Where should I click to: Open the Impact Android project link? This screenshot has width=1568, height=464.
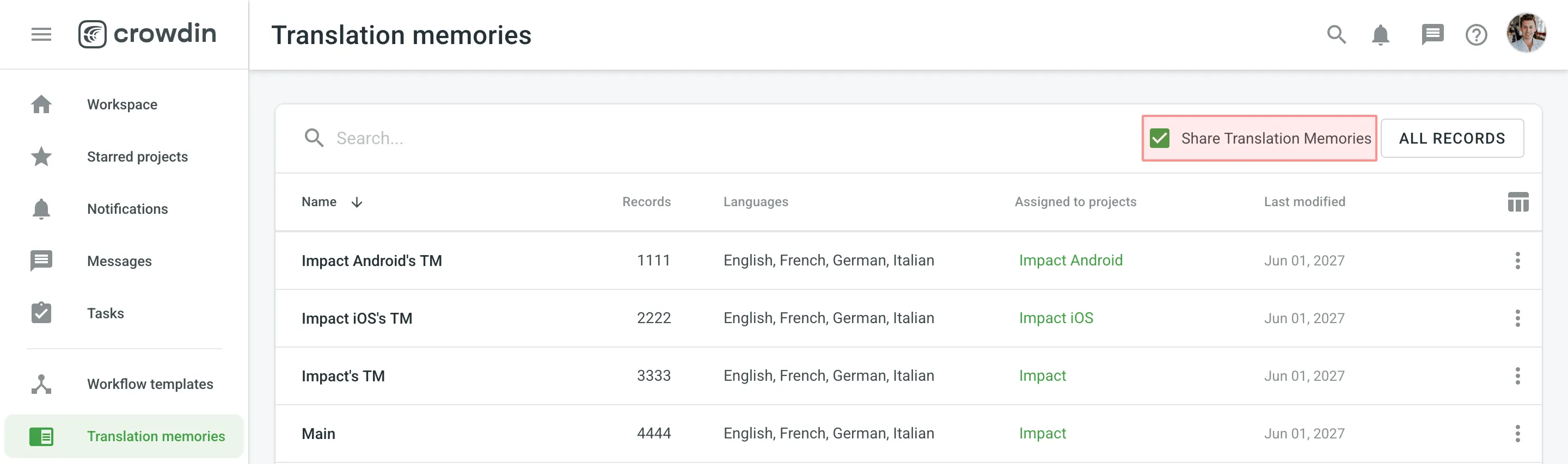[x=1071, y=261]
